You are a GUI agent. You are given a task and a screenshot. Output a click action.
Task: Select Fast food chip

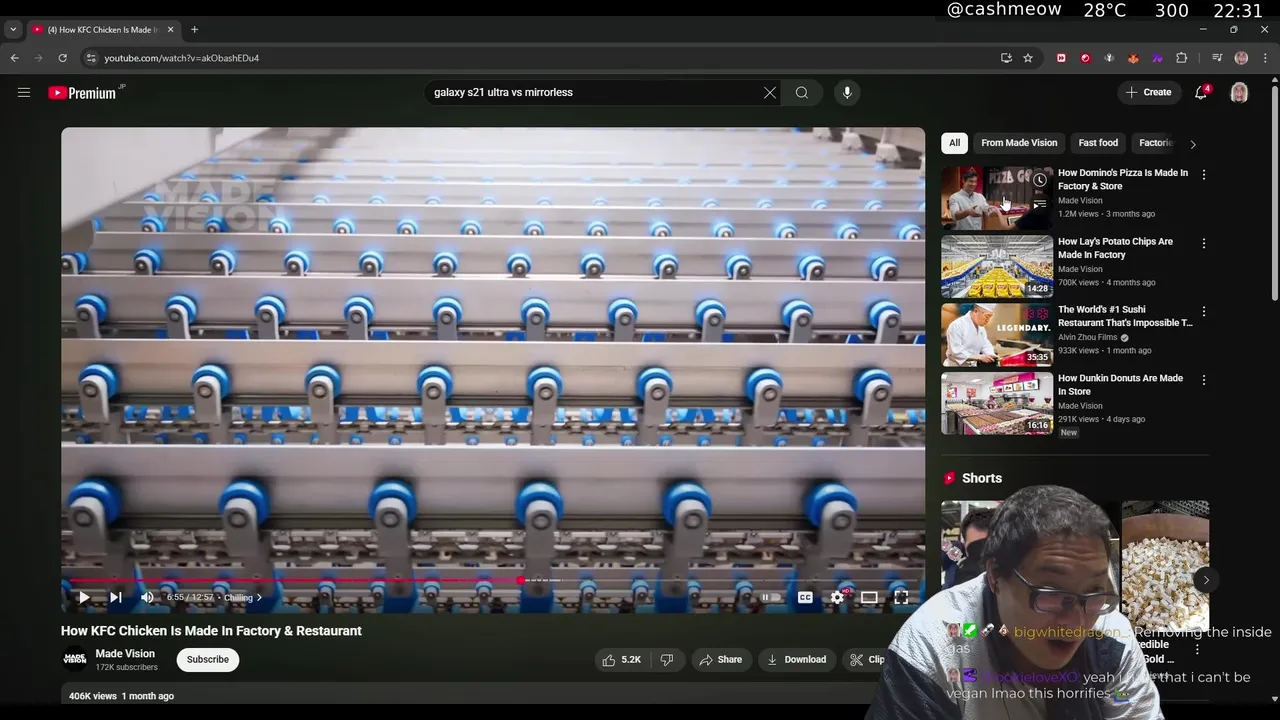coord(1098,142)
